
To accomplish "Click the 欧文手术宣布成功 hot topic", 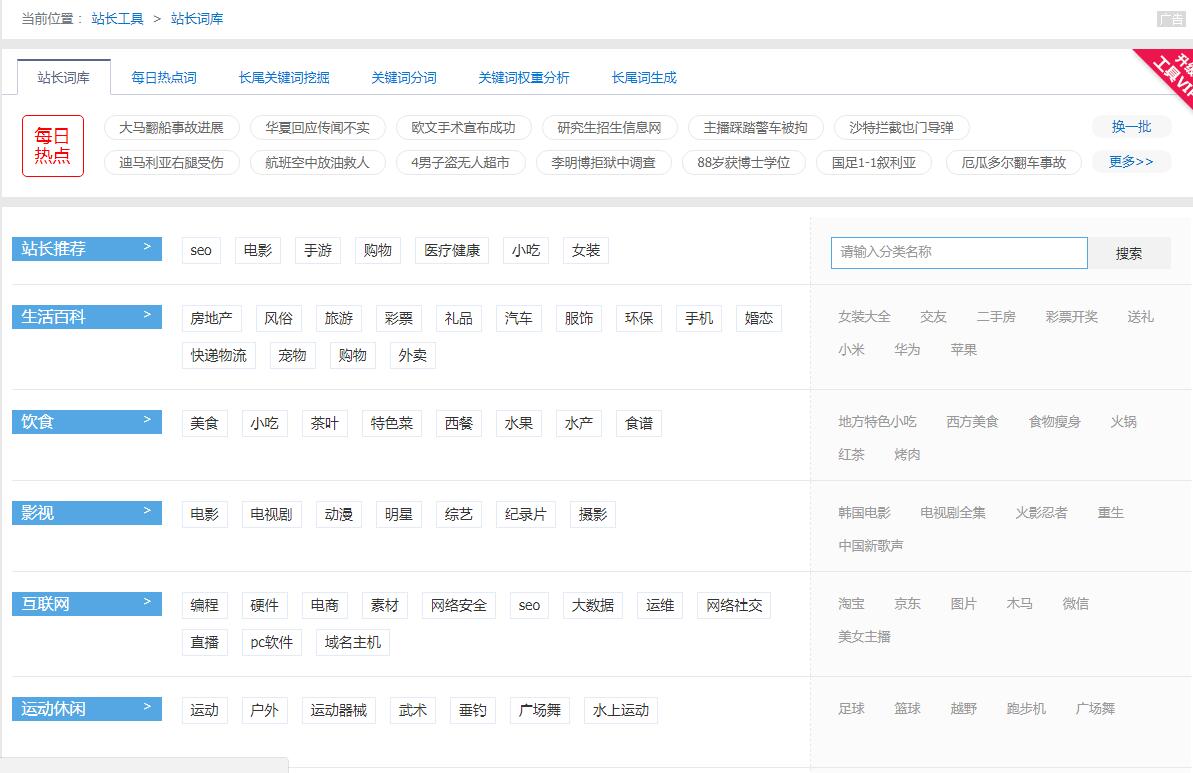I will (462, 127).
